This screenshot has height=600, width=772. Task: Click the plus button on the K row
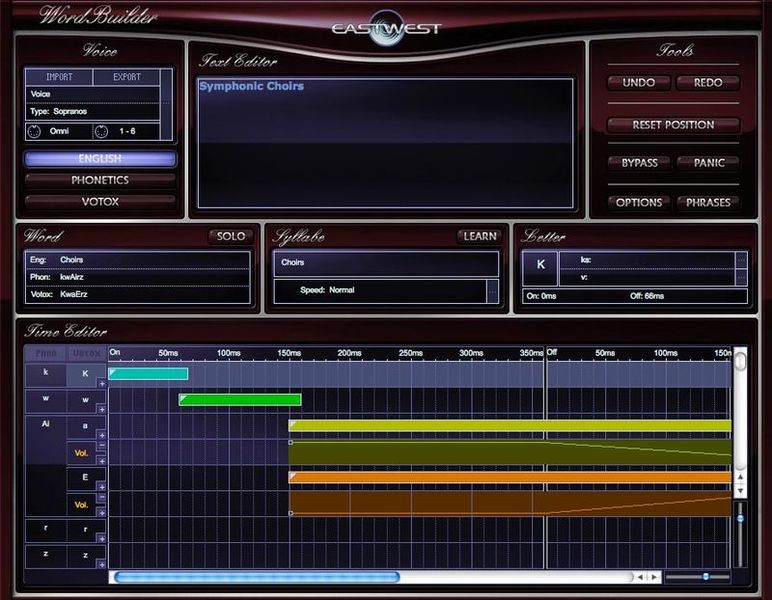pyautogui.click(x=101, y=383)
